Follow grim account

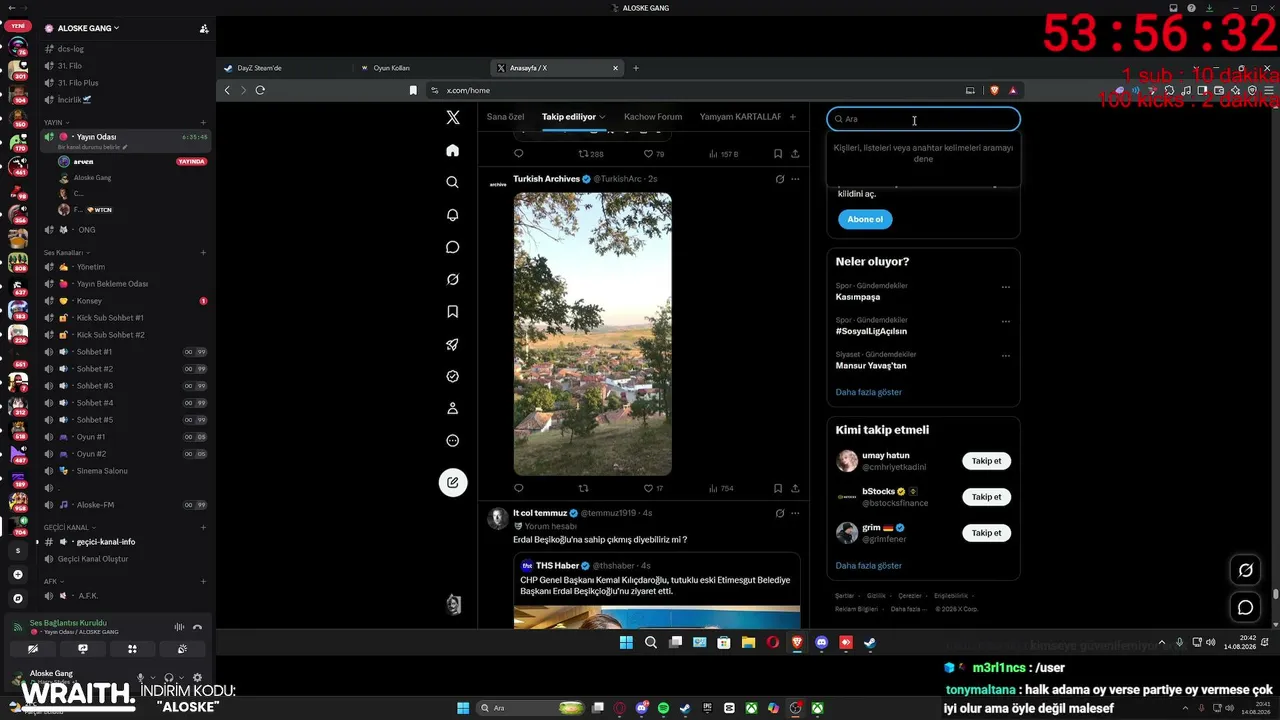click(986, 533)
